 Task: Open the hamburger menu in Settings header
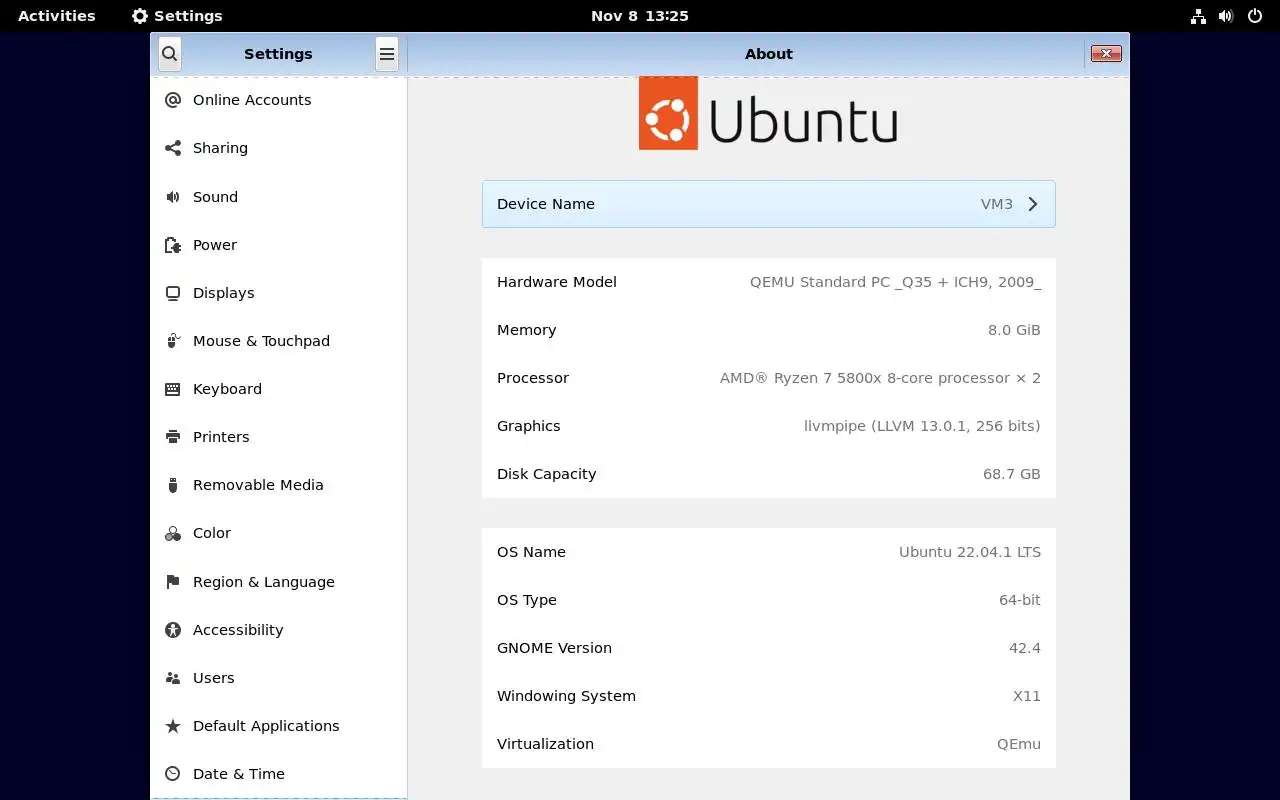(387, 54)
